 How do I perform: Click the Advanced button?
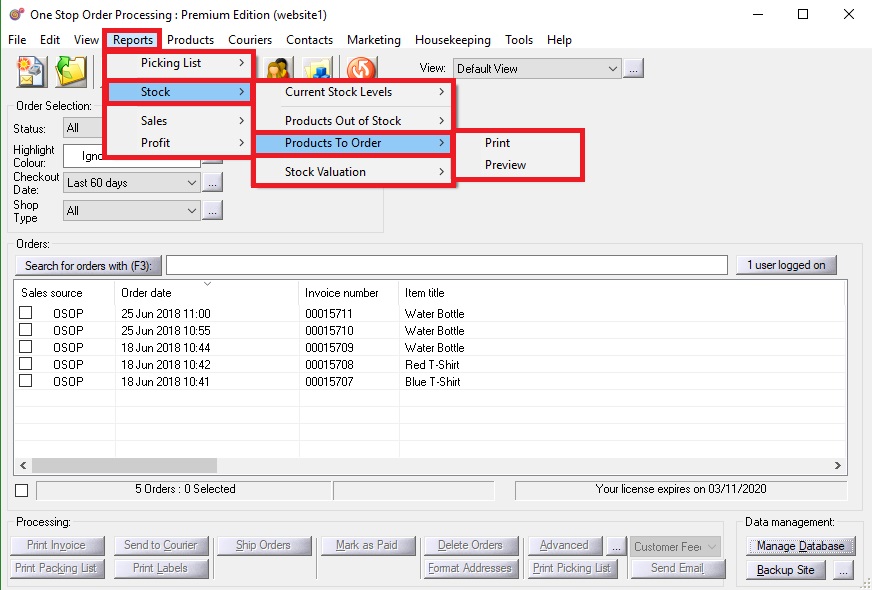click(564, 546)
